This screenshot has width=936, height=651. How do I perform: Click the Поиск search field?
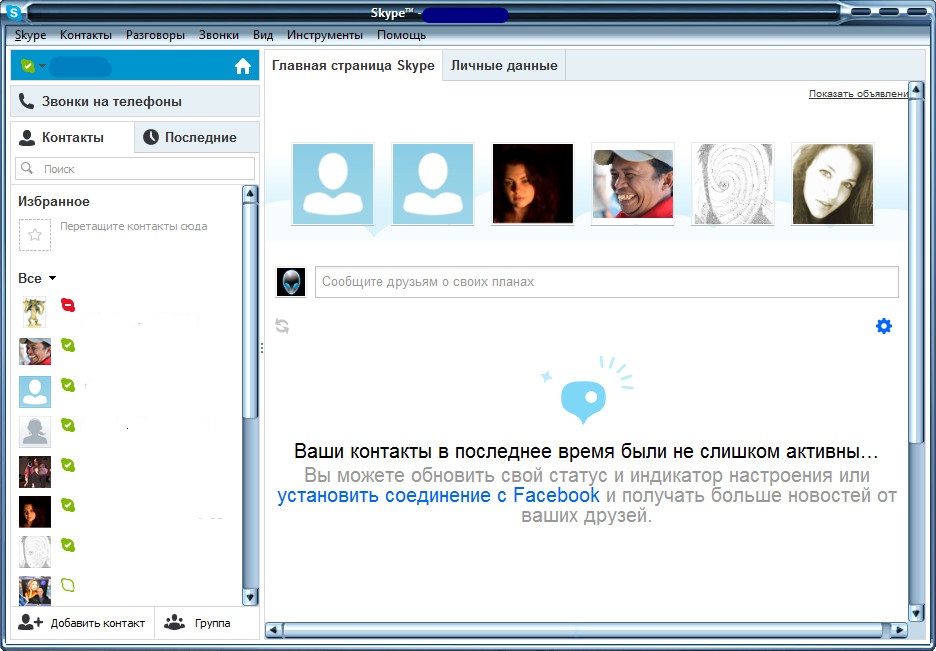(135, 169)
